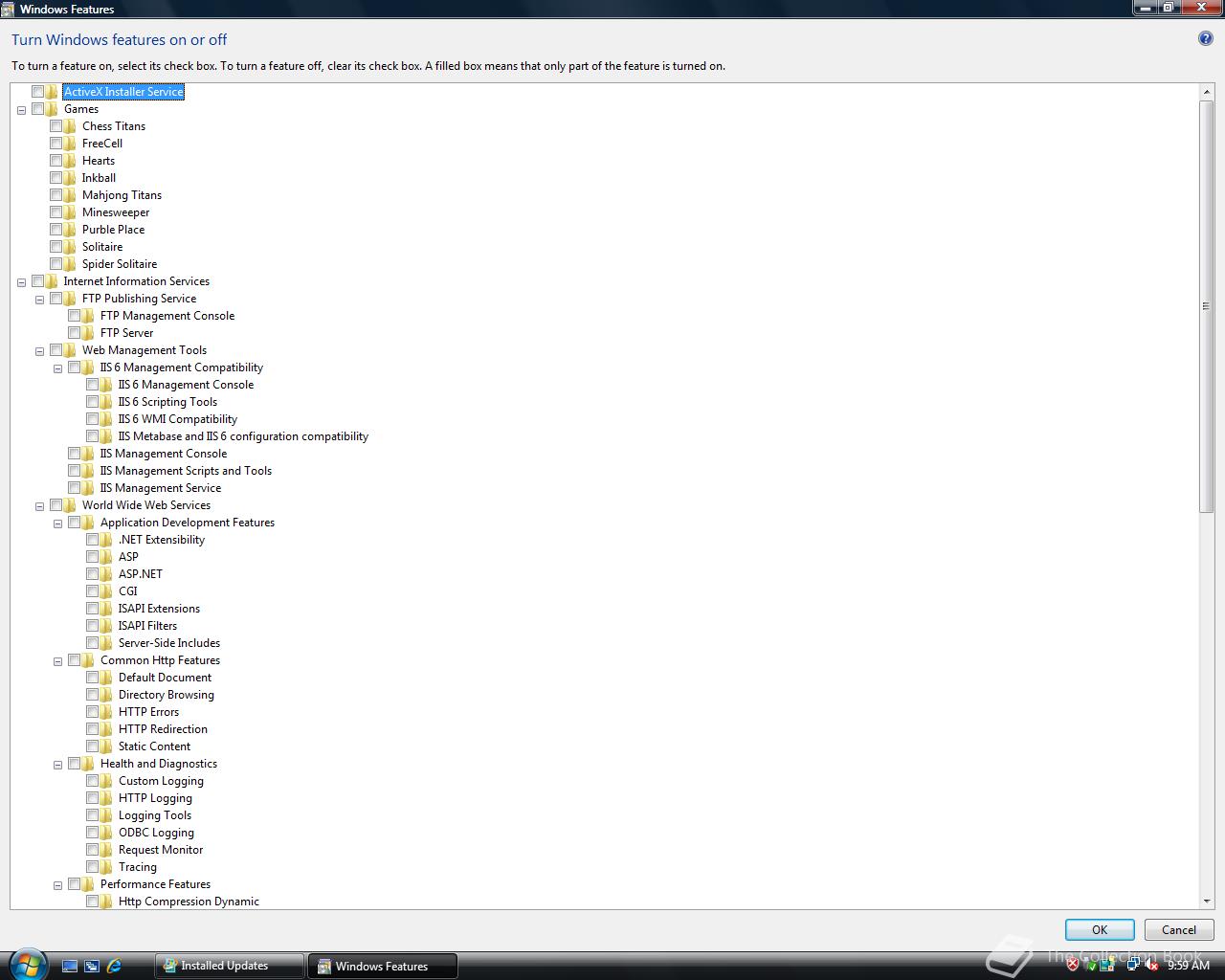Click the folder icon beside Request Monitor
1225x980 pixels.
105,850
